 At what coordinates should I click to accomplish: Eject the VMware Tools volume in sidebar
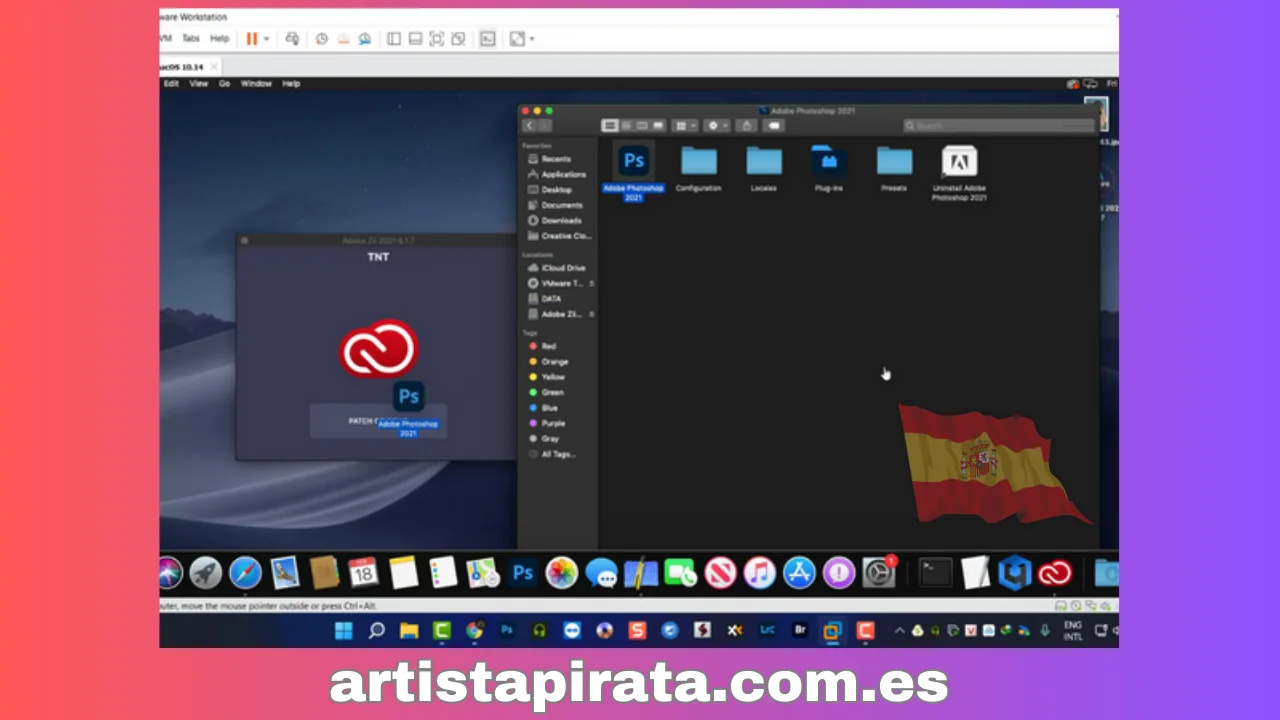pos(592,284)
